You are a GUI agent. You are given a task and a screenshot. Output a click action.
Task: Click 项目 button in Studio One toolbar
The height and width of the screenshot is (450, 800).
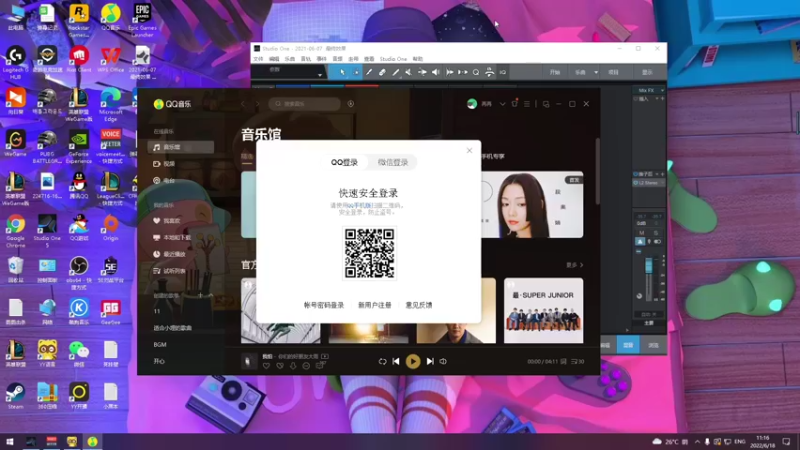[613, 72]
